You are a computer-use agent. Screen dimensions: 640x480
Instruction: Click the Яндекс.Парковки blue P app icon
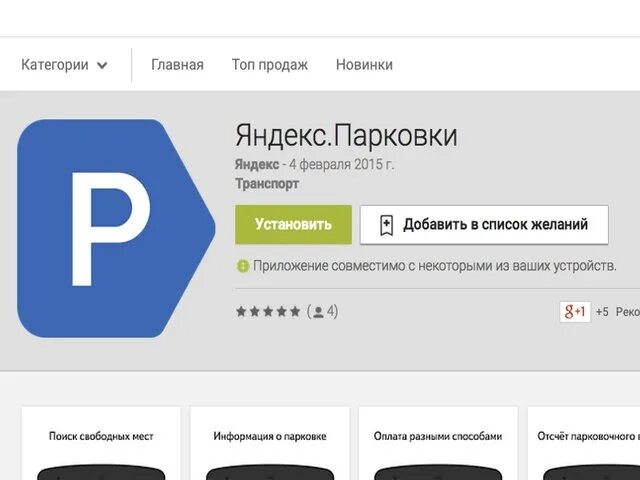pyautogui.click(x=116, y=228)
